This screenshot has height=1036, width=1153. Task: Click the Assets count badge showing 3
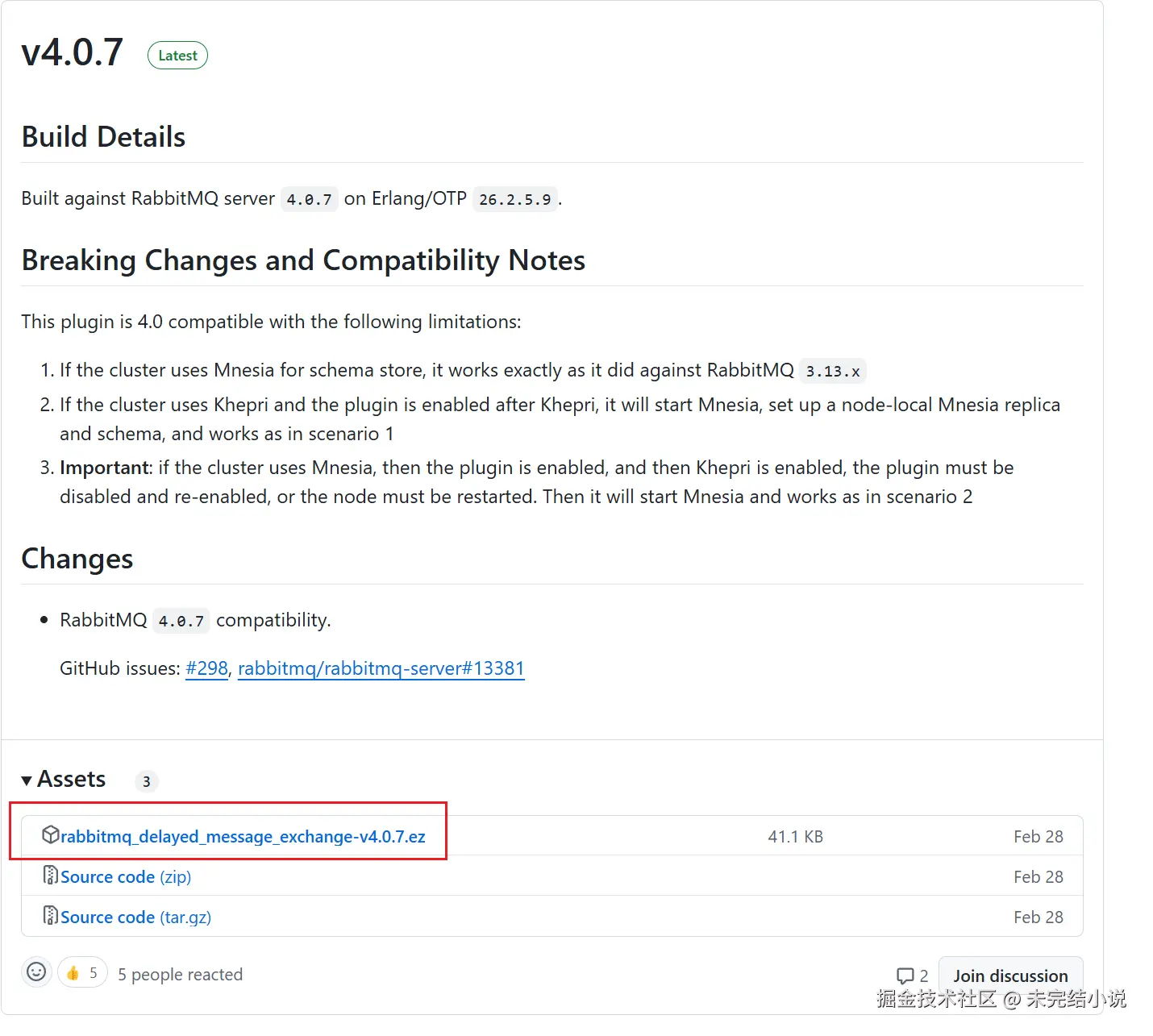(x=146, y=781)
